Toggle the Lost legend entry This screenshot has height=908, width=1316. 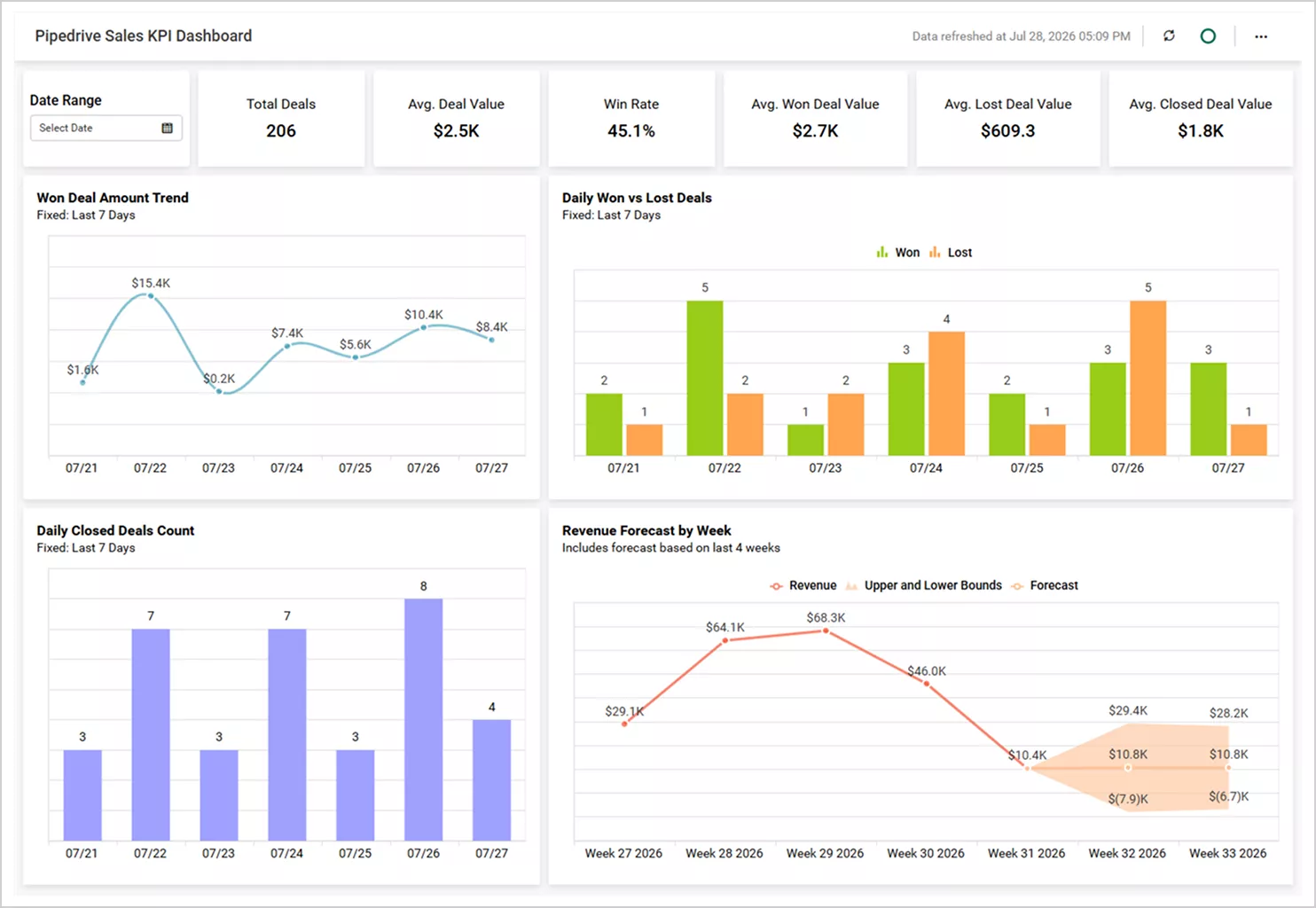(x=951, y=253)
